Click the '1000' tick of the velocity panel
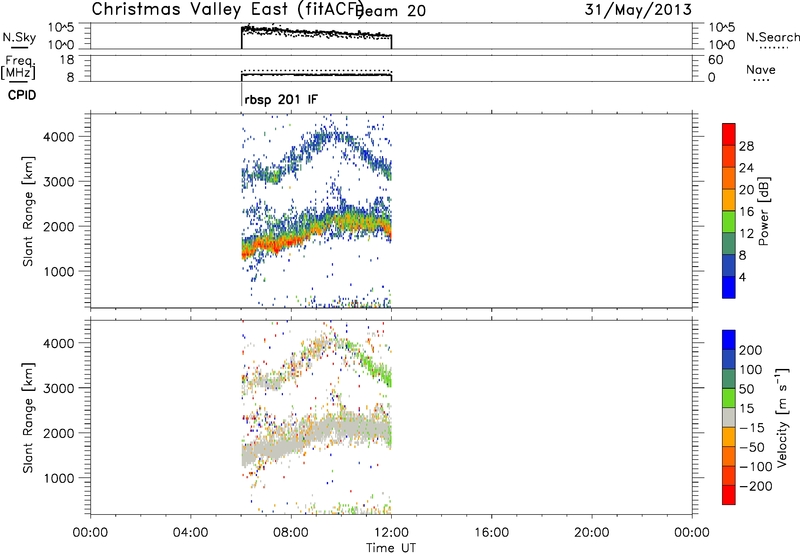Image resolution: width=800 pixels, height=554 pixels. coord(58,479)
